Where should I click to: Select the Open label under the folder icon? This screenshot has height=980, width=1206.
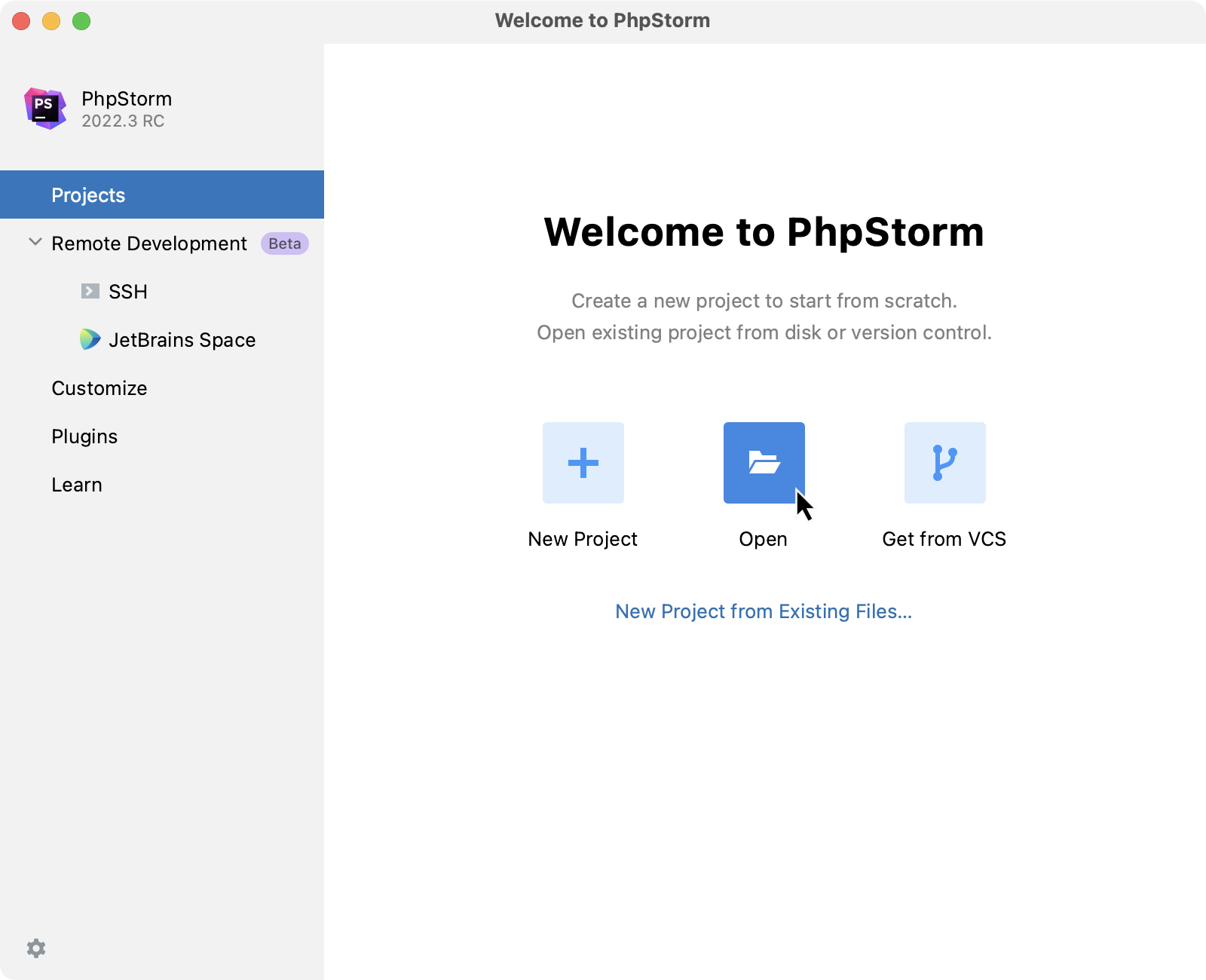(763, 538)
